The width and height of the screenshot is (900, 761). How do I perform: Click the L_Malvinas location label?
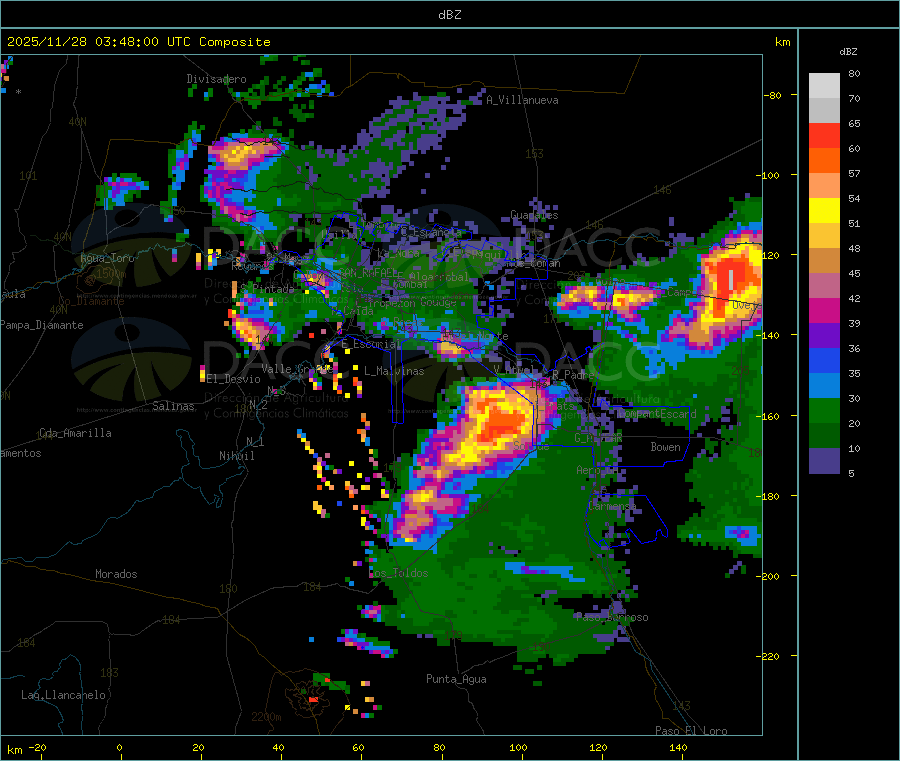(x=394, y=371)
